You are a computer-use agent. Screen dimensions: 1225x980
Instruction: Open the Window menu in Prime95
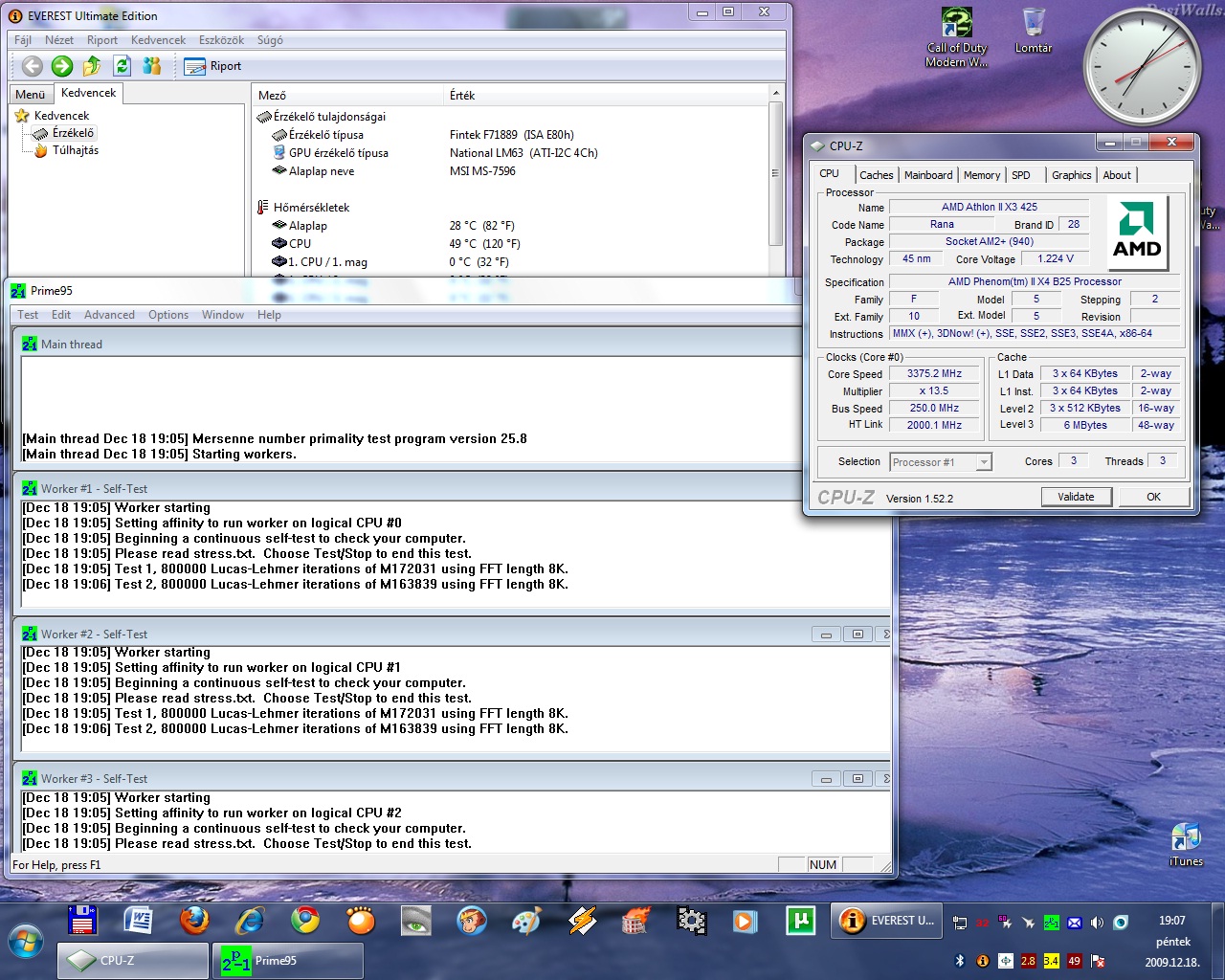pos(223,315)
